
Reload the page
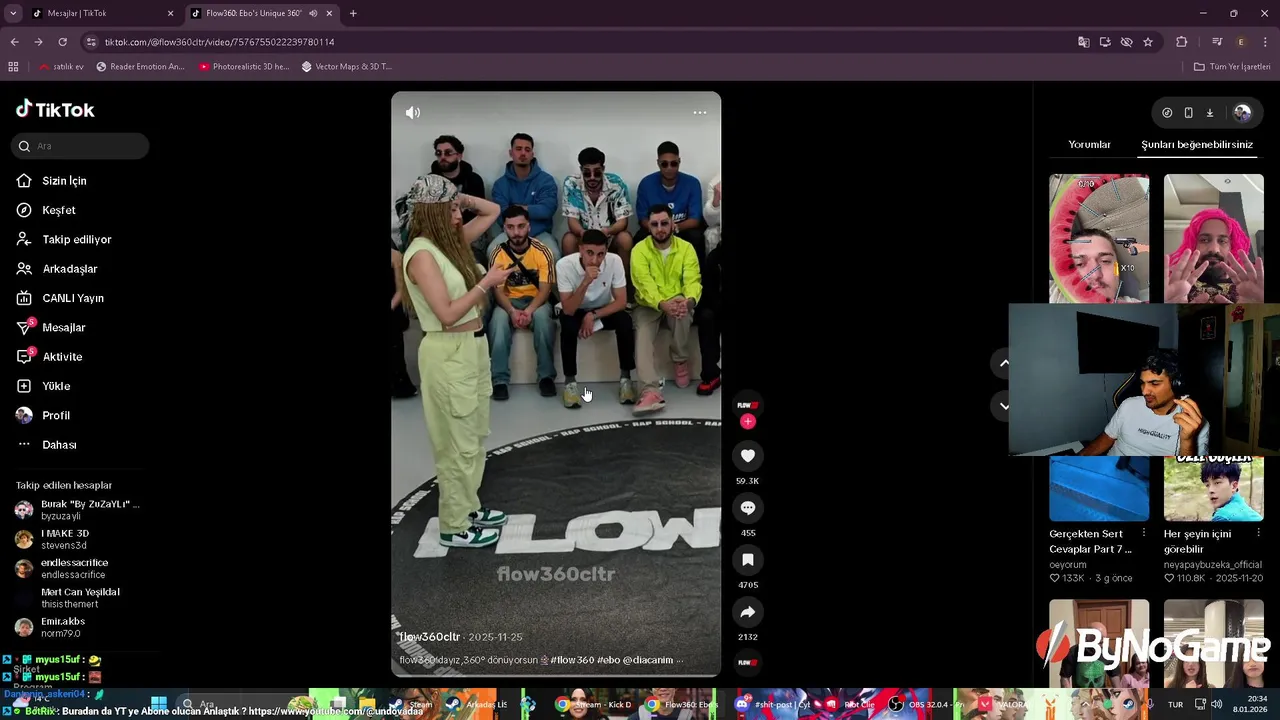[62, 42]
